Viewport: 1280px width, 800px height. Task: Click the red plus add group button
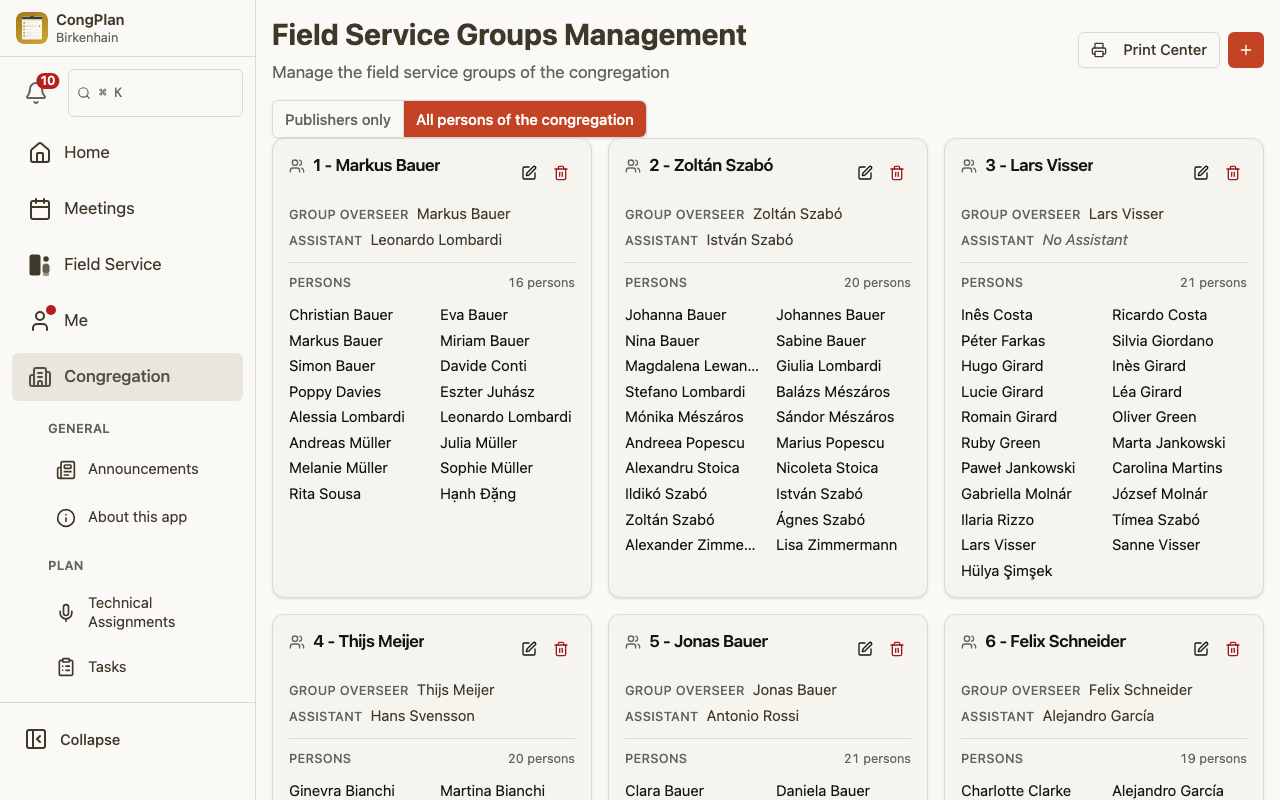click(1246, 50)
